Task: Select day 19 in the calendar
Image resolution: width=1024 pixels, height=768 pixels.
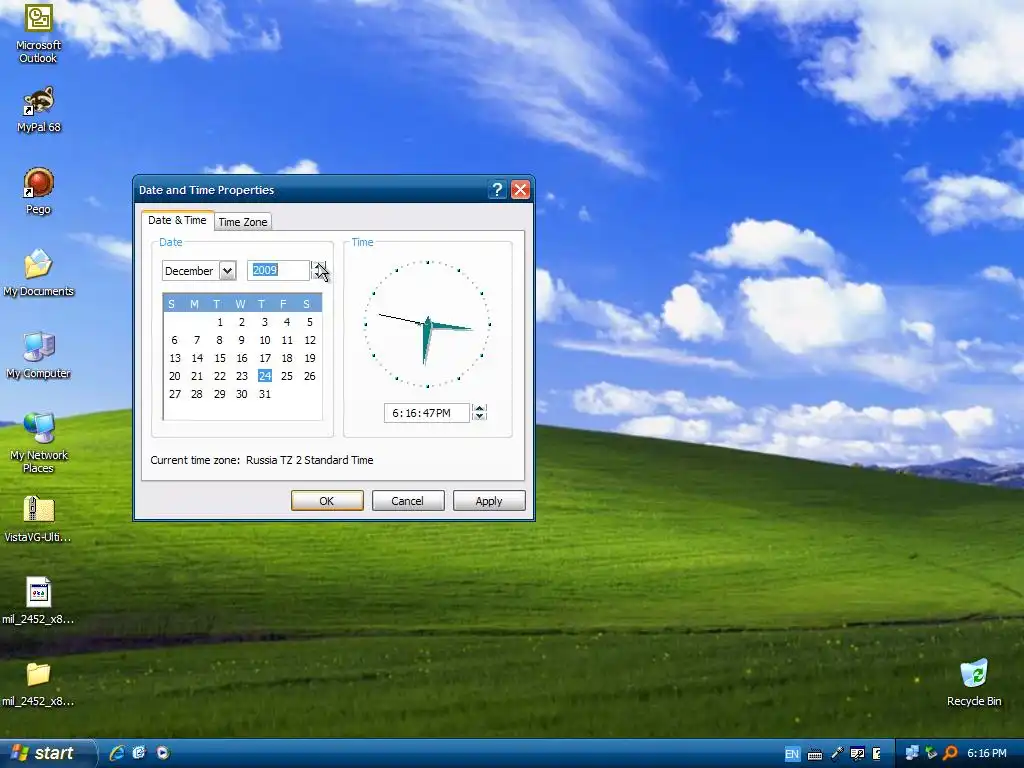Action: (310, 358)
